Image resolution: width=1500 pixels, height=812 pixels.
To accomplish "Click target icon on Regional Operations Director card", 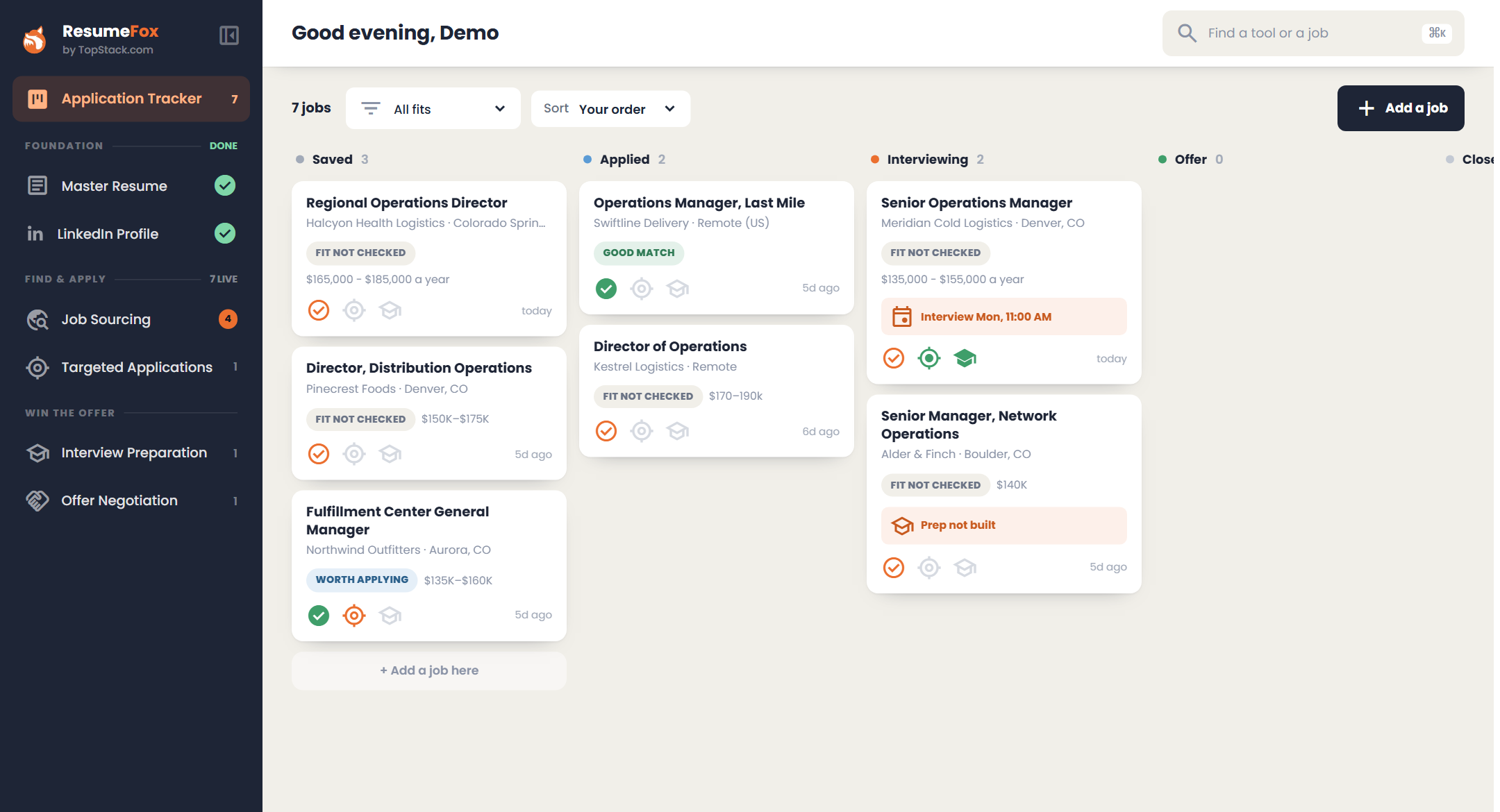I will [x=354, y=310].
